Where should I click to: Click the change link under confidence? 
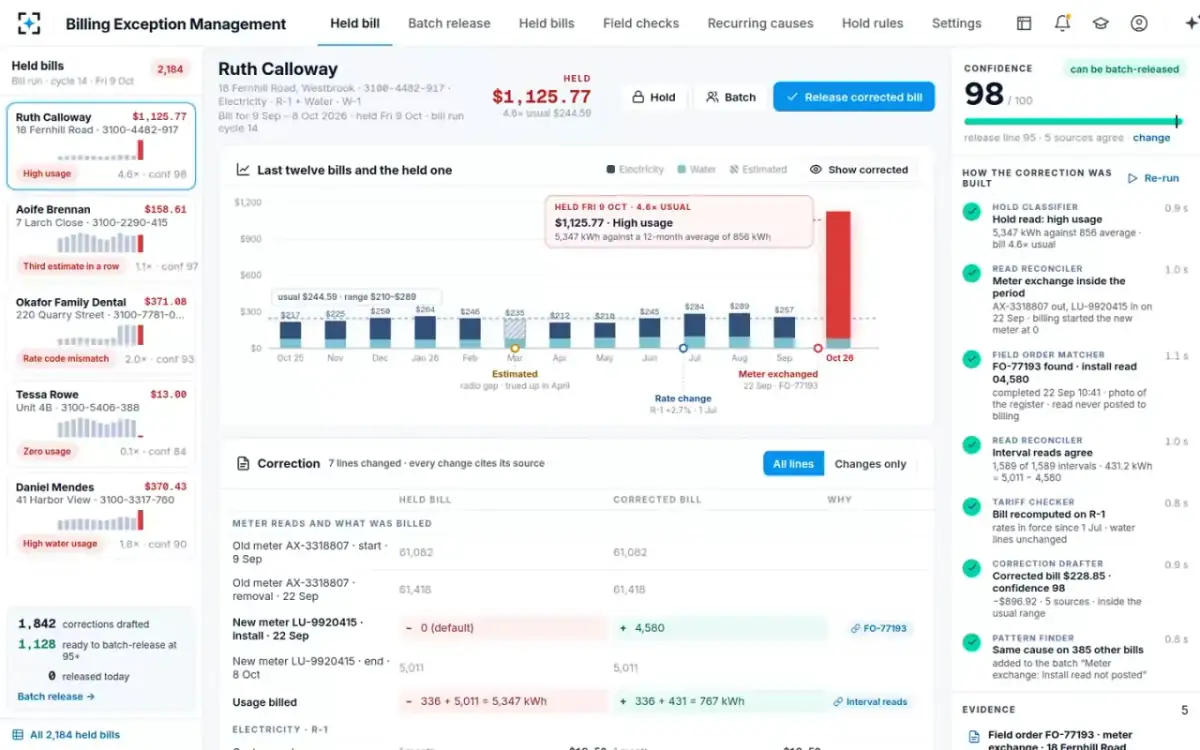pyautogui.click(x=1151, y=138)
